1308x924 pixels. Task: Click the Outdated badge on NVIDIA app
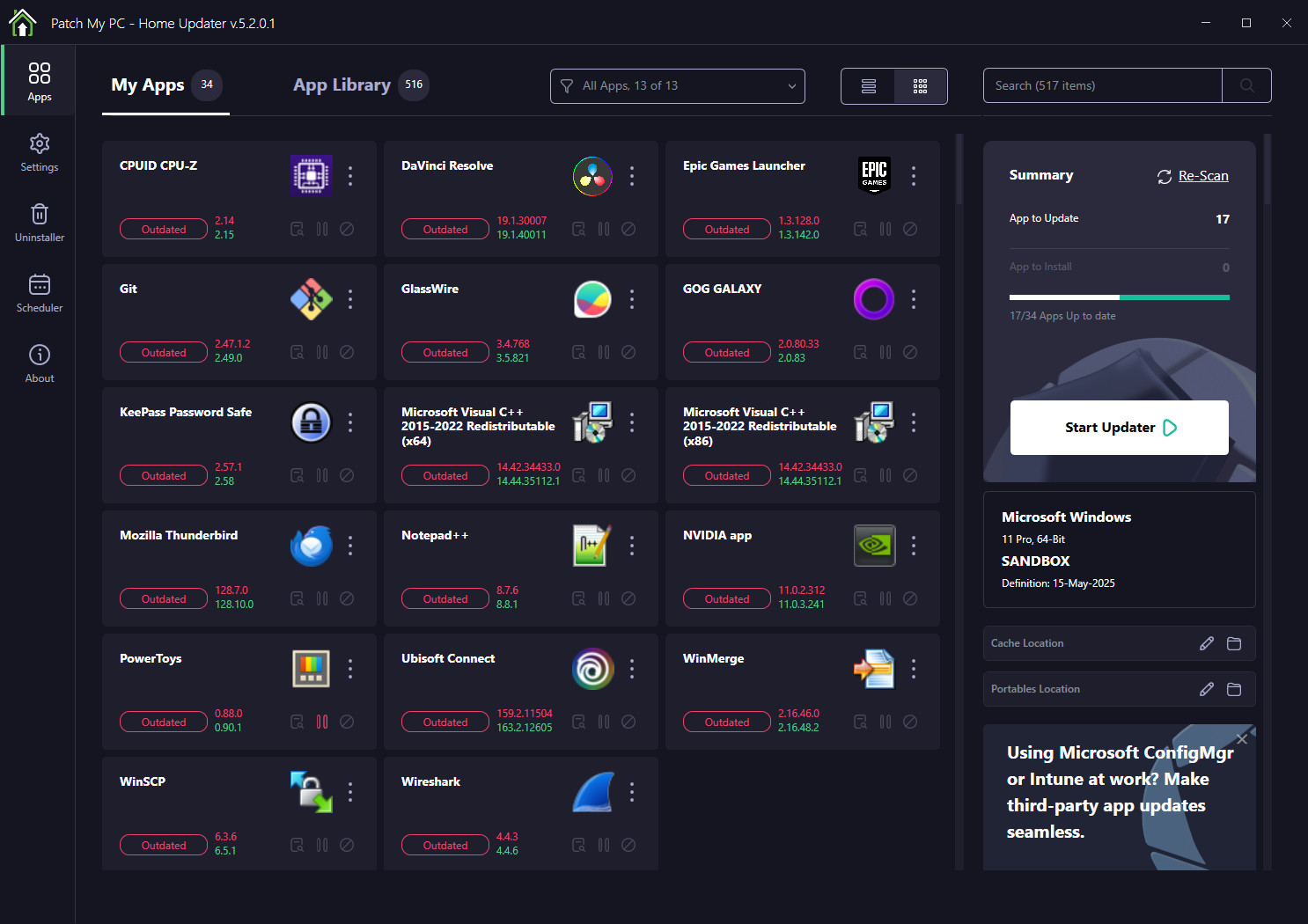727,598
